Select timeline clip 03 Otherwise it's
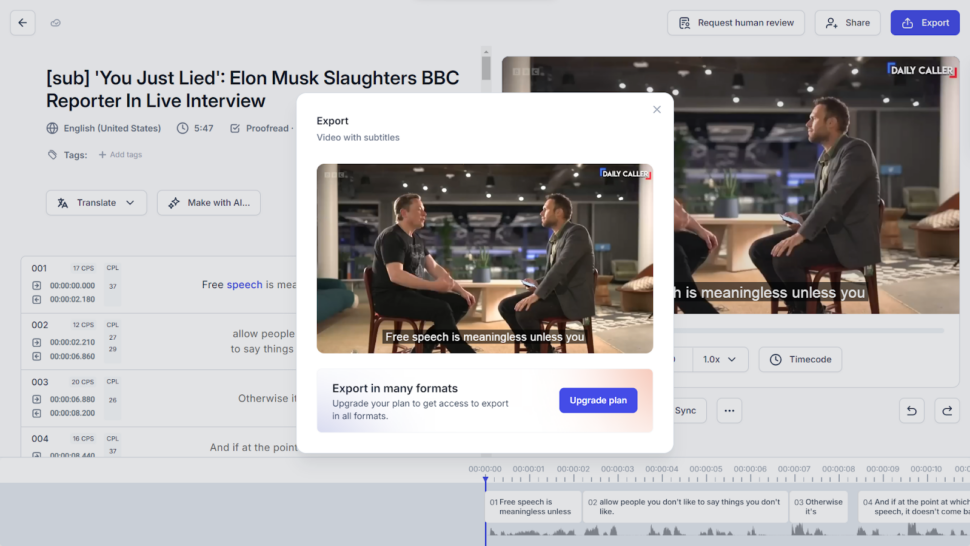 click(818, 506)
